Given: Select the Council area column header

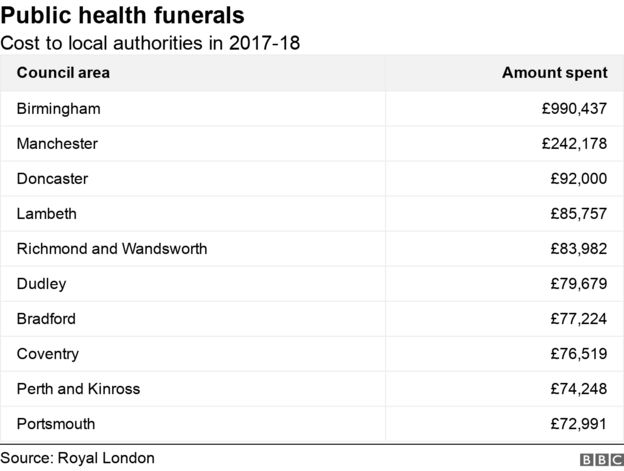Looking at the screenshot, I should (63, 73).
